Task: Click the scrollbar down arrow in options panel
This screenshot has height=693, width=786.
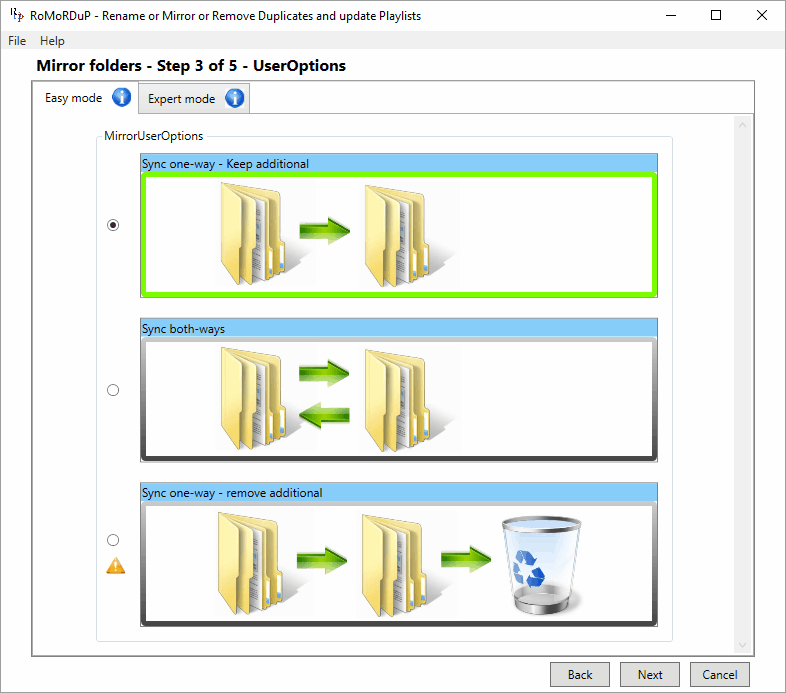Action: click(742, 645)
